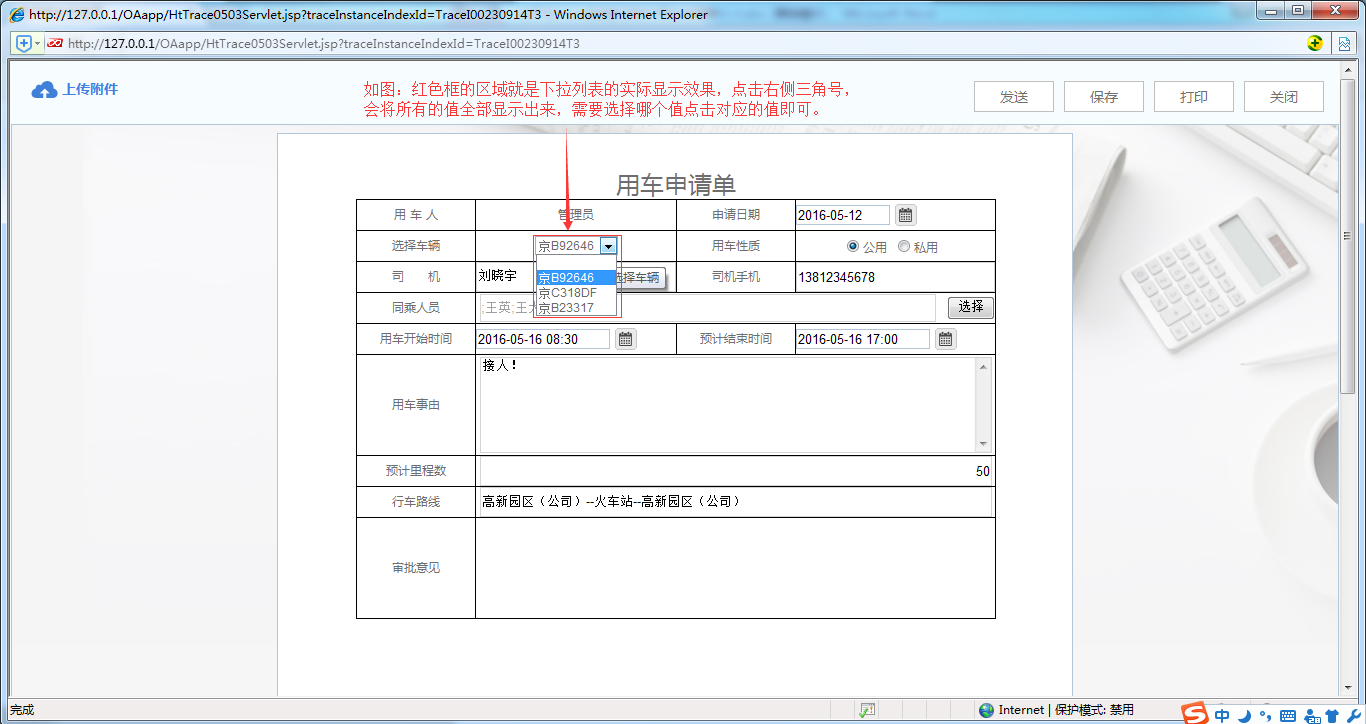Viewport: 1366px width, 724px height.
Task: Click the 上传附件 cloud upload icon
Action: (x=43, y=89)
